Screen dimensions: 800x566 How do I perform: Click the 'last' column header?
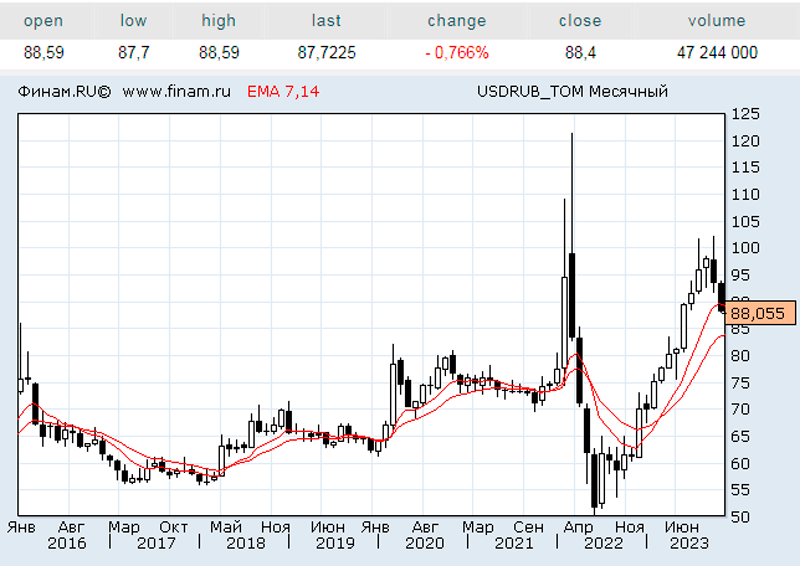(326, 21)
